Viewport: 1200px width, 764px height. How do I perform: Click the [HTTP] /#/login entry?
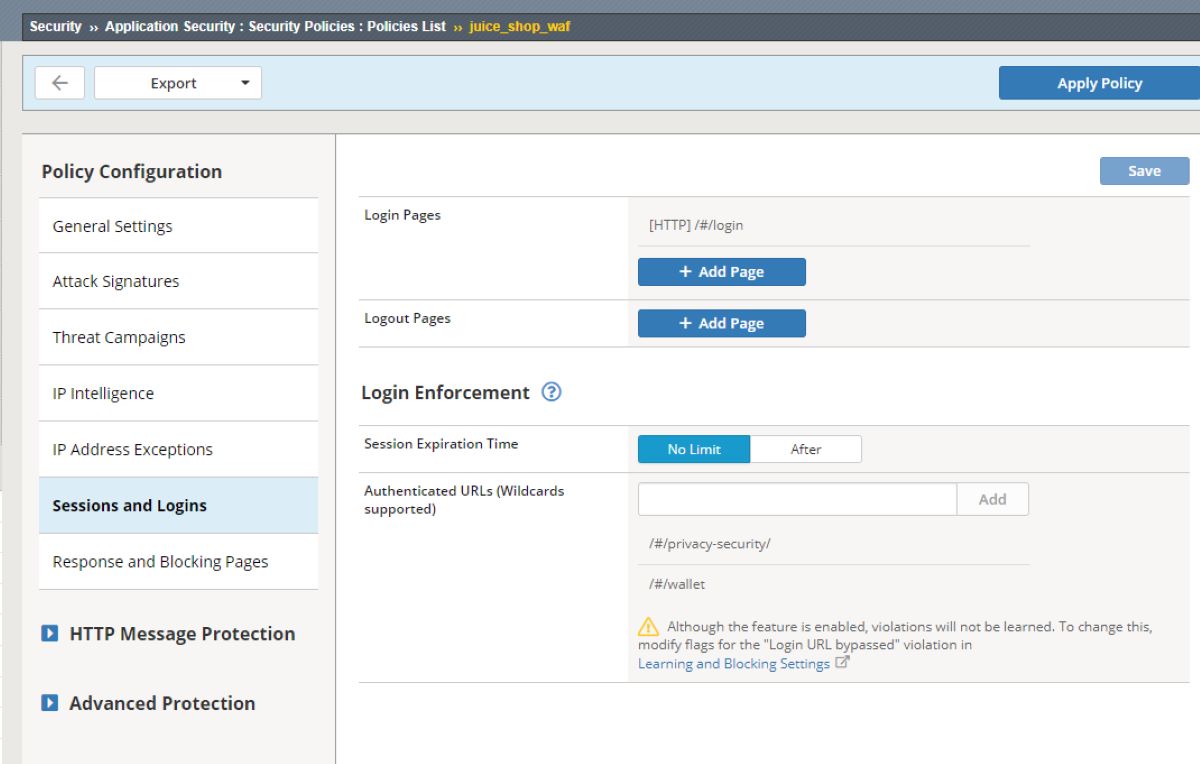coord(696,225)
